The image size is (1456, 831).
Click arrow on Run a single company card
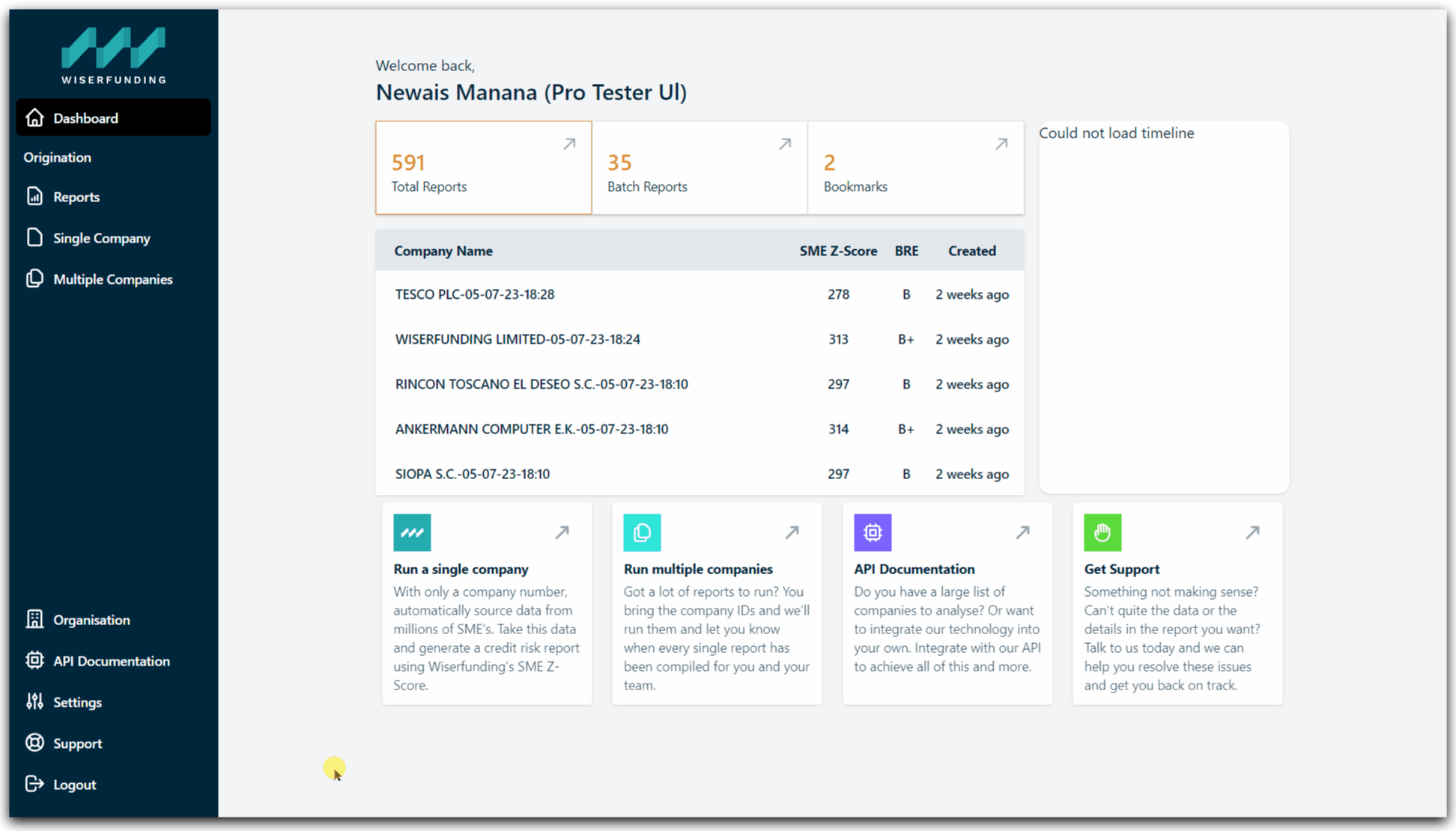pos(562,532)
